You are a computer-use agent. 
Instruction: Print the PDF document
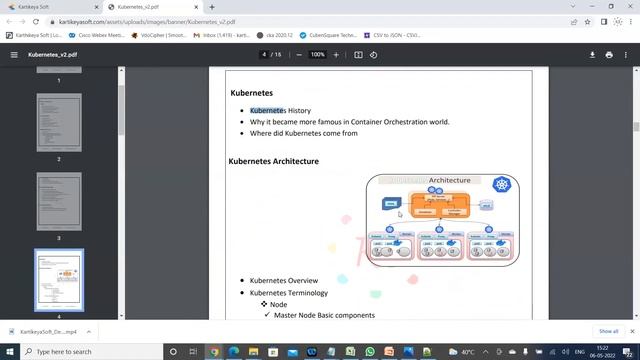609,55
